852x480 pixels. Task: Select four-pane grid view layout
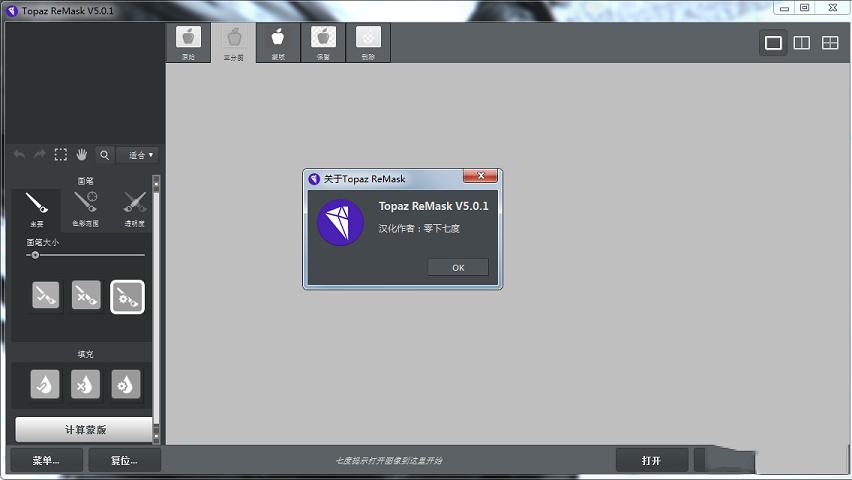click(830, 42)
